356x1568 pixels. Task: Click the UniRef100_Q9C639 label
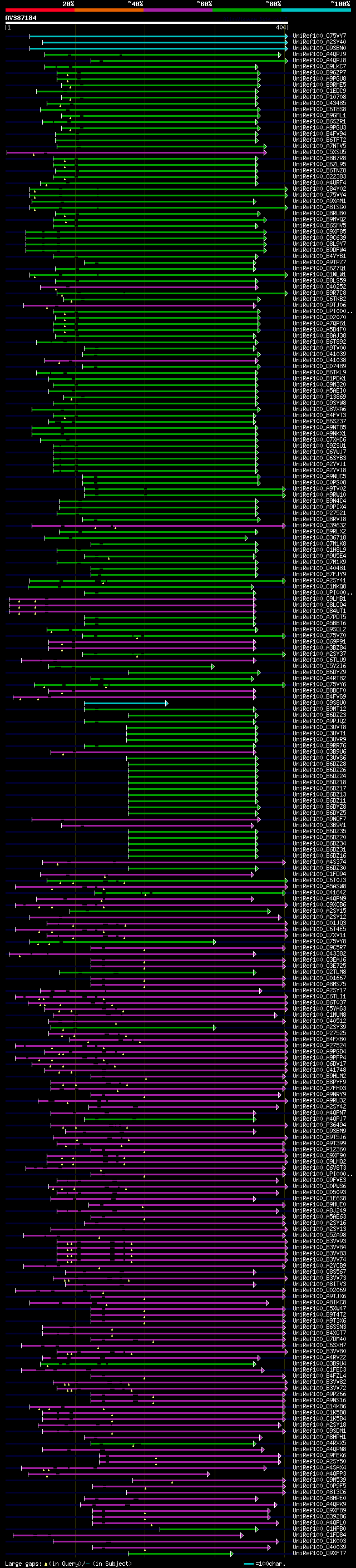coord(319,238)
